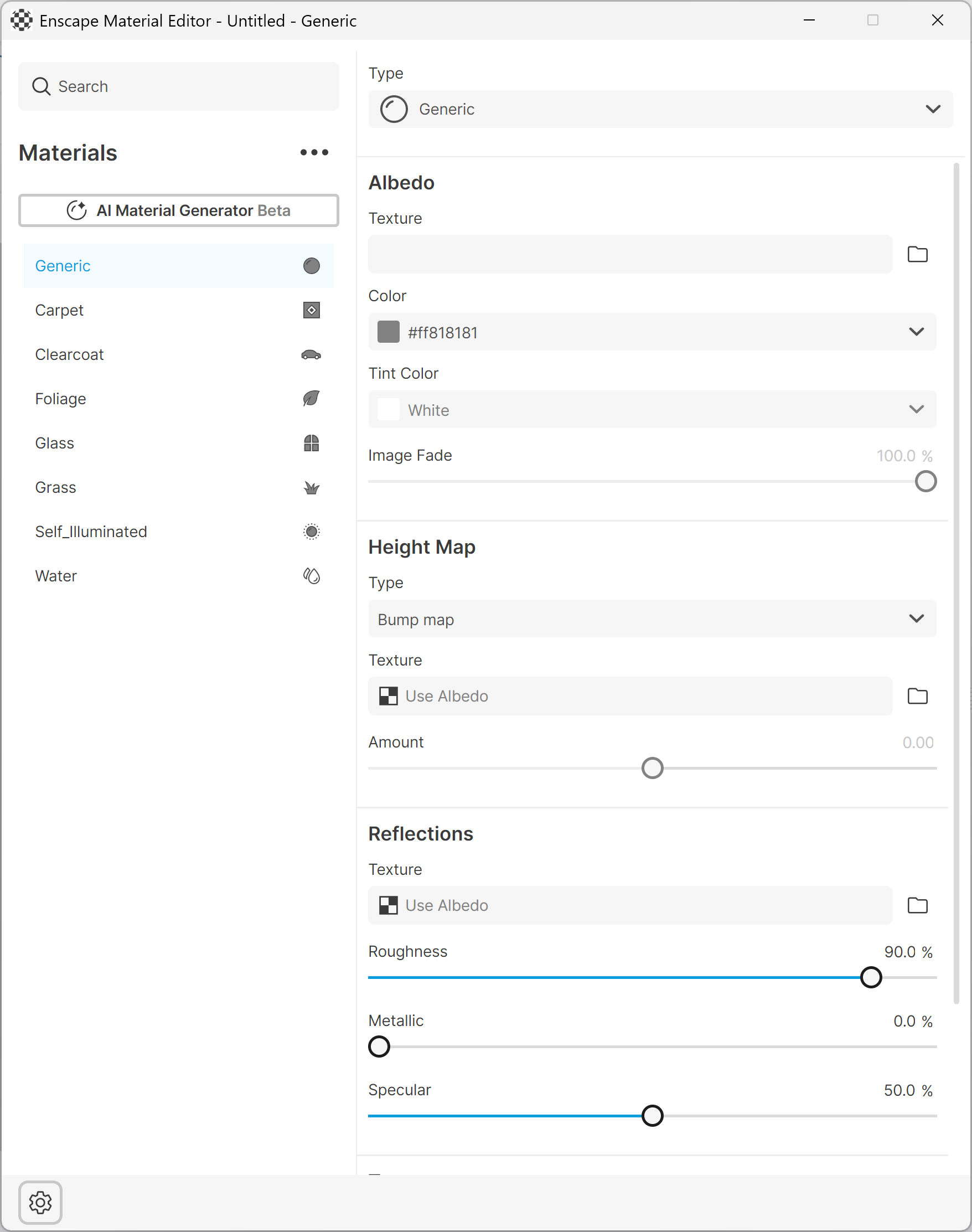
Task: Click the checkered icon in Height Map texture
Action: point(389,696)
